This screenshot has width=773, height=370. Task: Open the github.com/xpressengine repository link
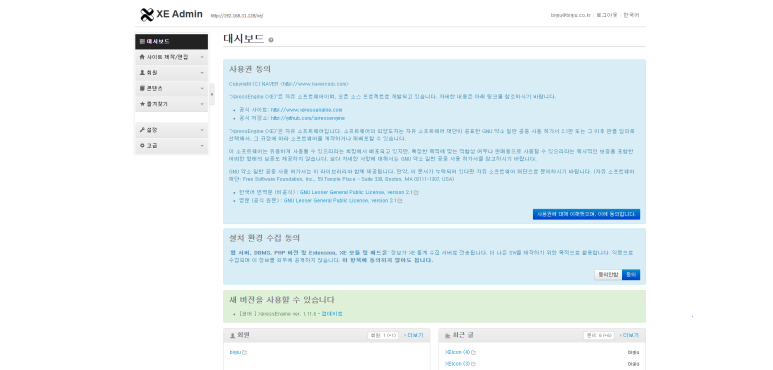pyautogui.click(x=308, y=118)
